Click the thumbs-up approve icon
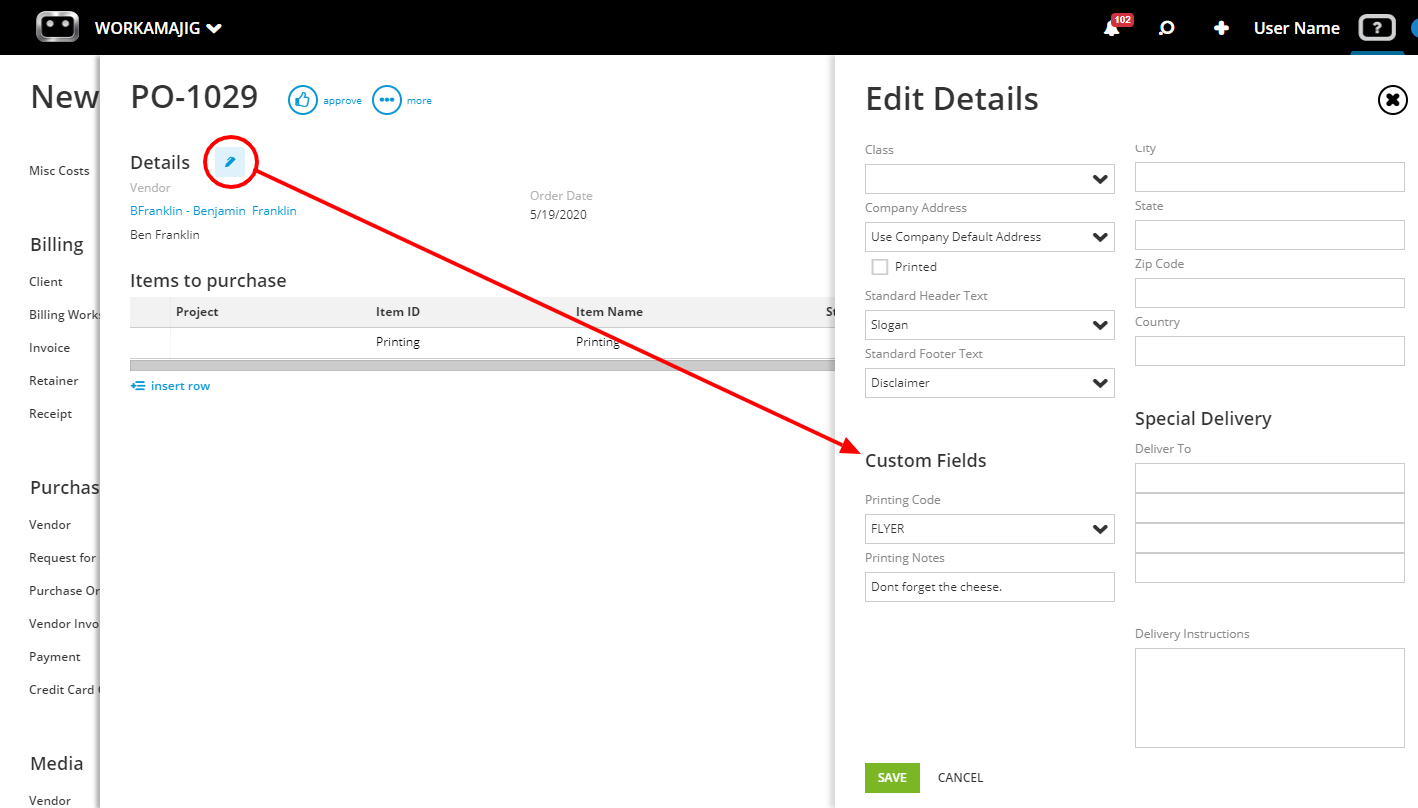Screen dimensions: 1418x808 (x=303, y=100)
